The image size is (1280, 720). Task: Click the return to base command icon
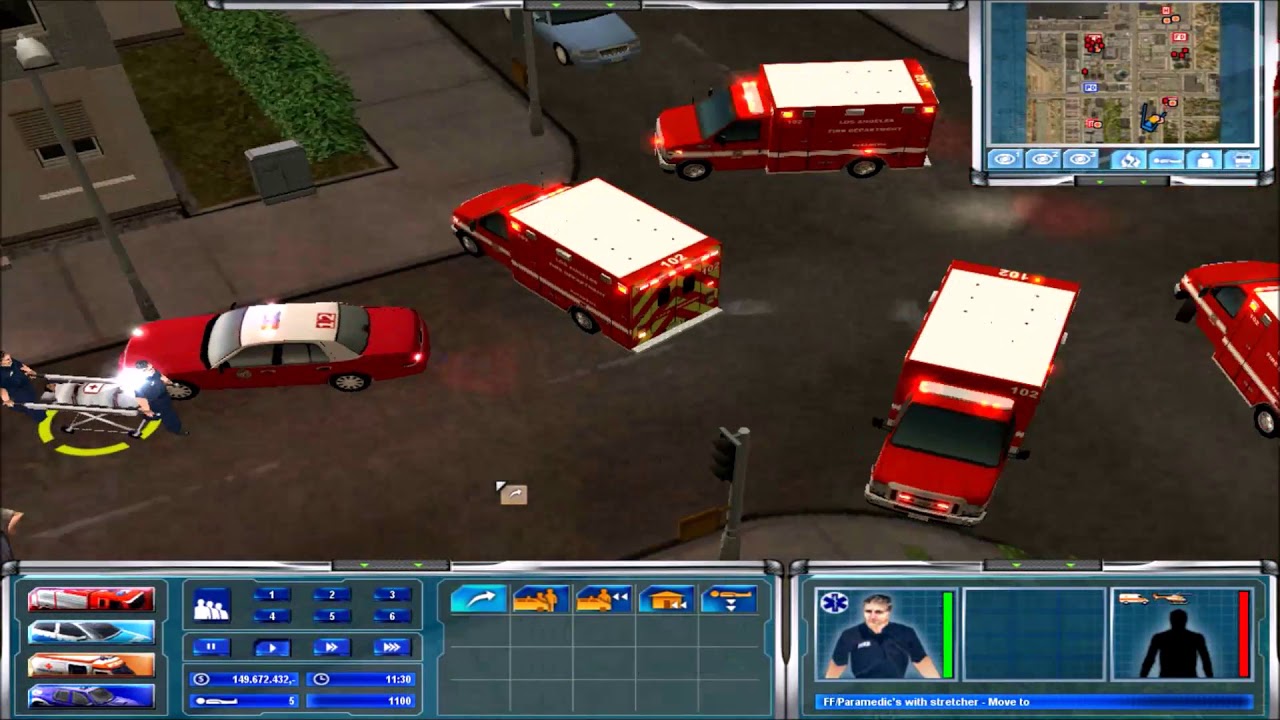pyautogui.click(x=667, y=600)
